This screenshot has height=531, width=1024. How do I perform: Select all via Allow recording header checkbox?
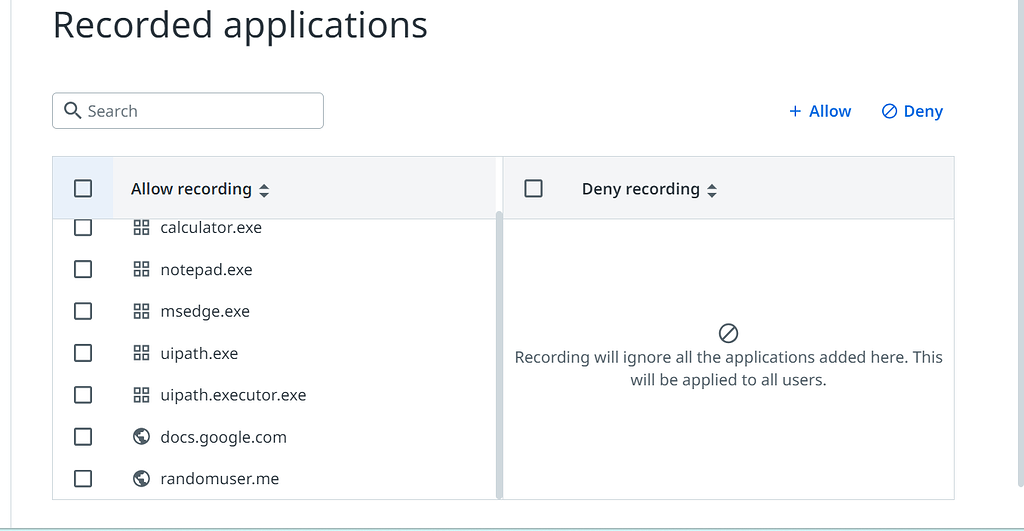point(83,188)
